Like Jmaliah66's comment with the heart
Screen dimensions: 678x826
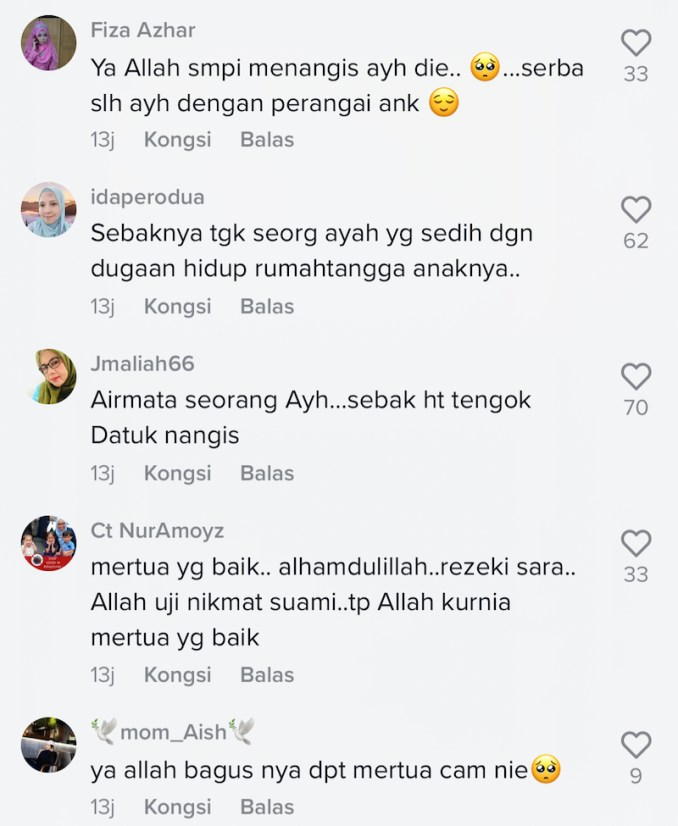pyautogui.click(x=636, y=376)
